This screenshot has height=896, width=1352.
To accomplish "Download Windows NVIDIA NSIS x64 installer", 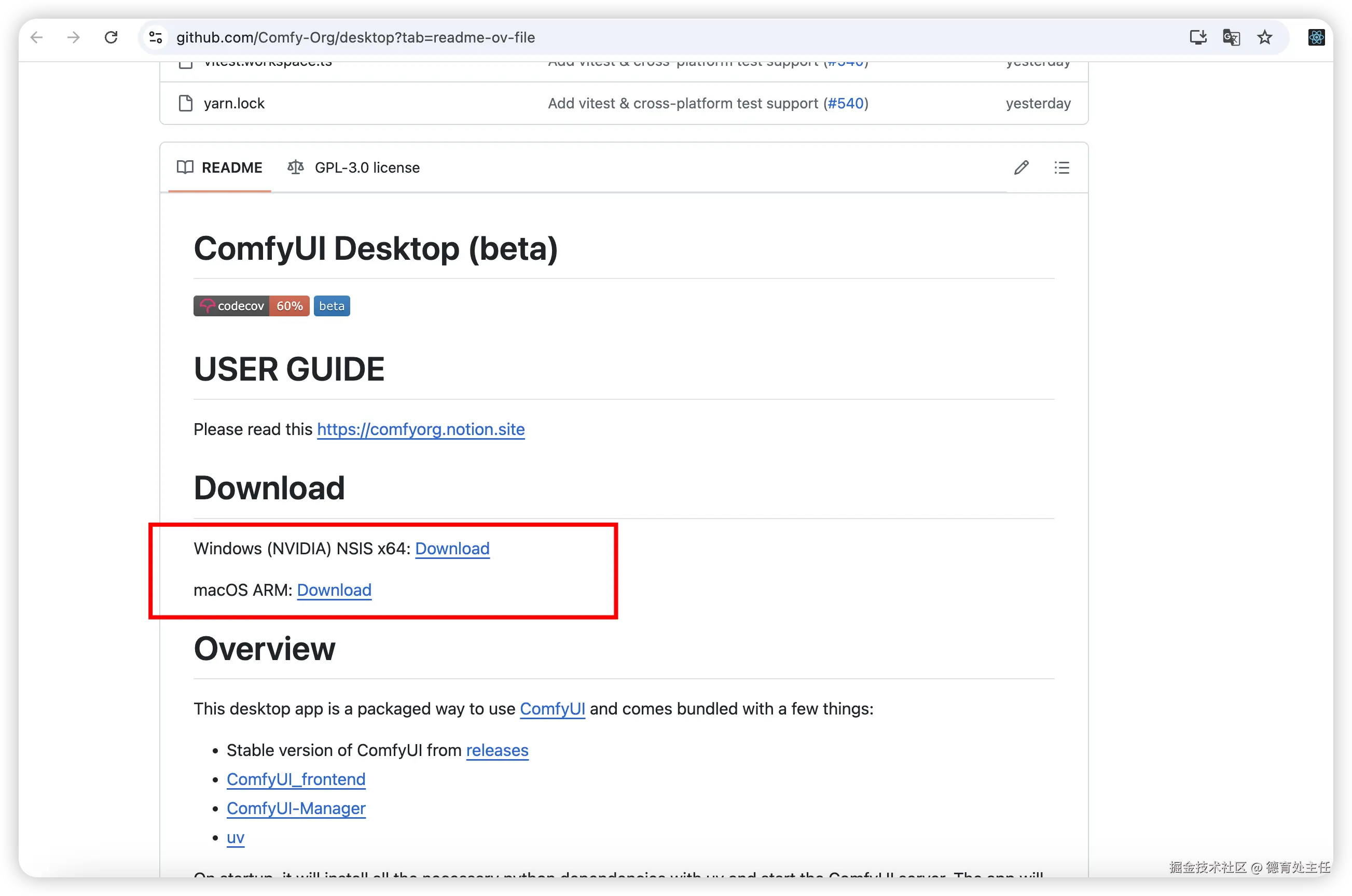I will click(x=452, y=549).
